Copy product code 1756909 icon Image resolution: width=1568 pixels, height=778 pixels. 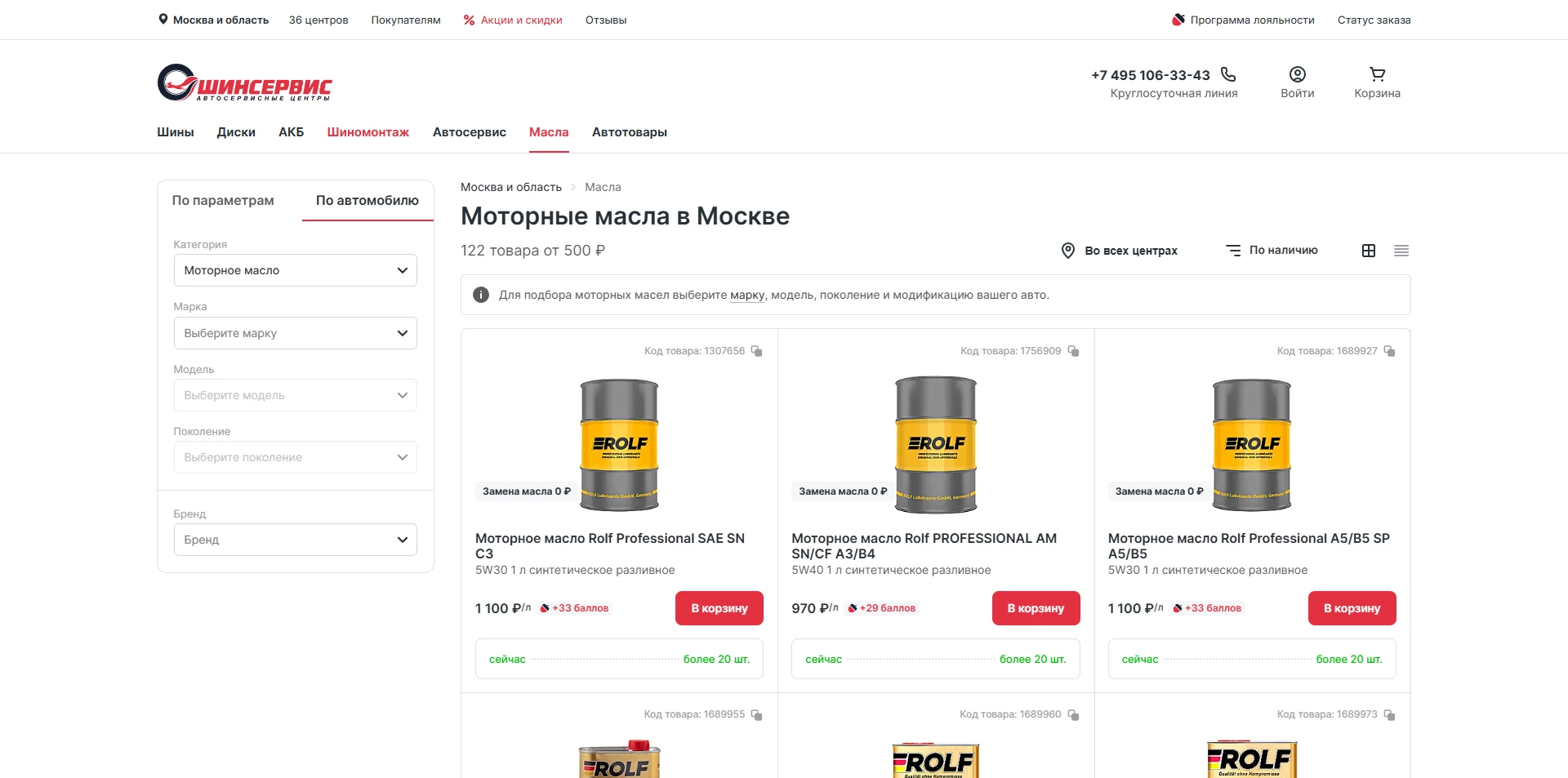(x=1073, y=351)
